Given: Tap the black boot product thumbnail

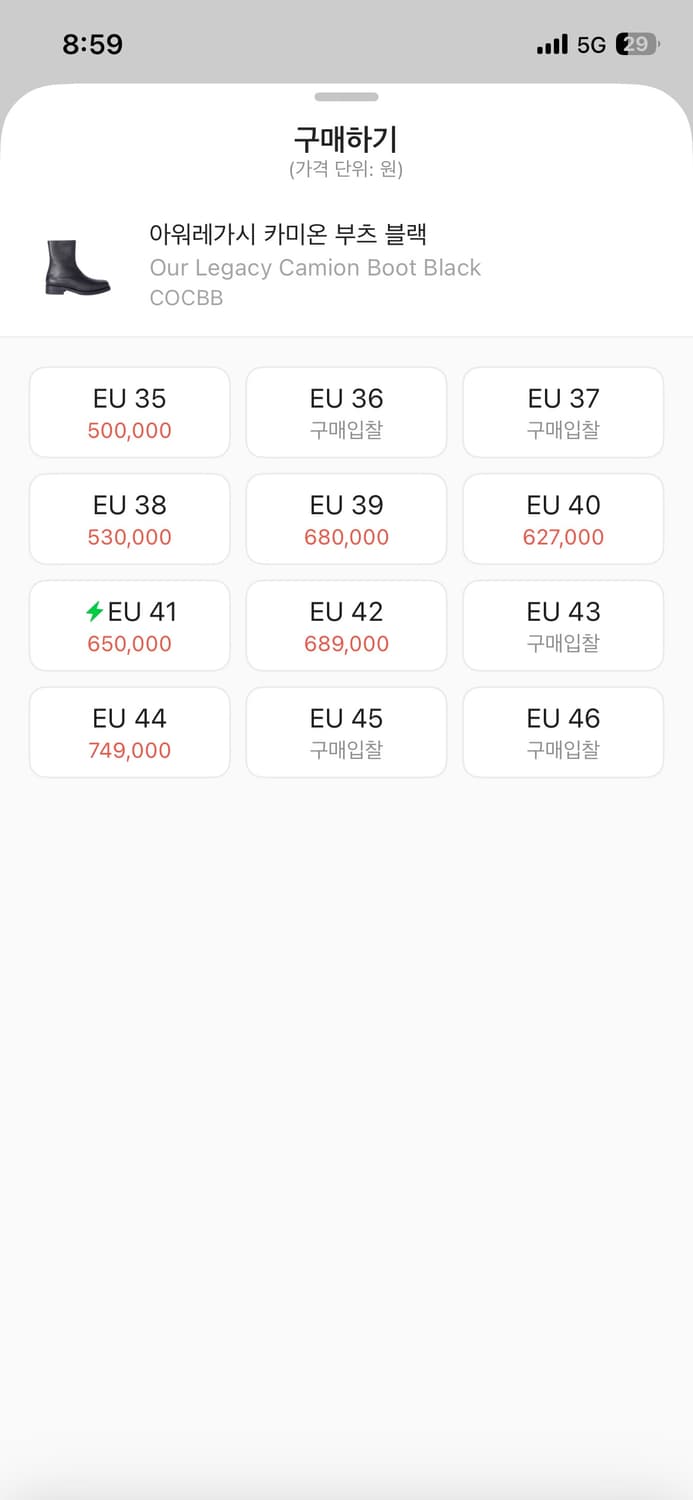Looking at the screenshot, I should click(x=77, y=267).
